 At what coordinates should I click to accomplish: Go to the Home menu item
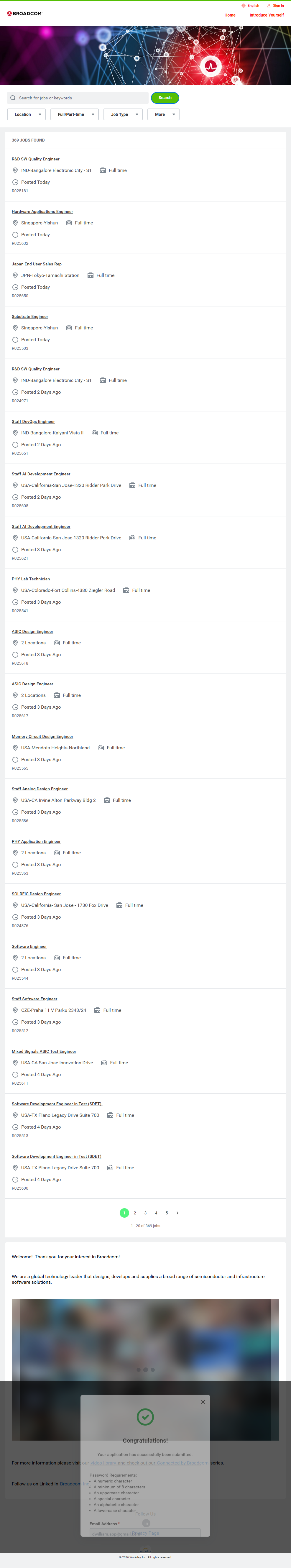click(x=229, y=15)
